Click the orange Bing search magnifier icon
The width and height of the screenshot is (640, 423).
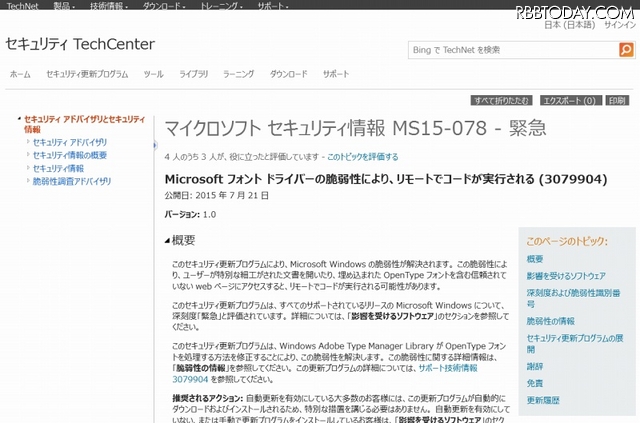[x=626, y=50]
